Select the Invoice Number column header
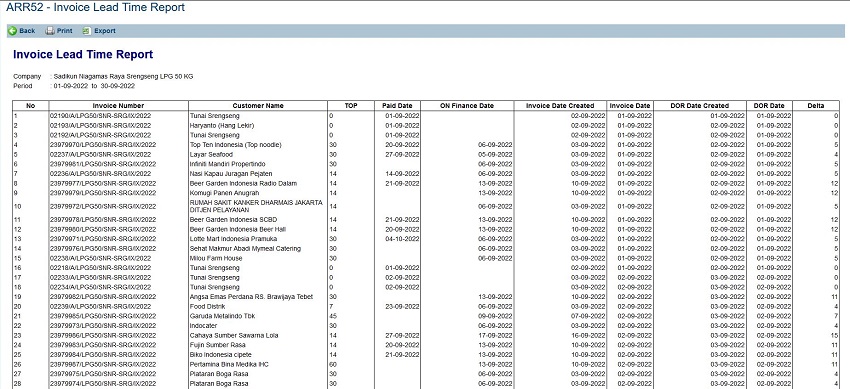Viewport: 850px width, 389px height. (118, 106)
